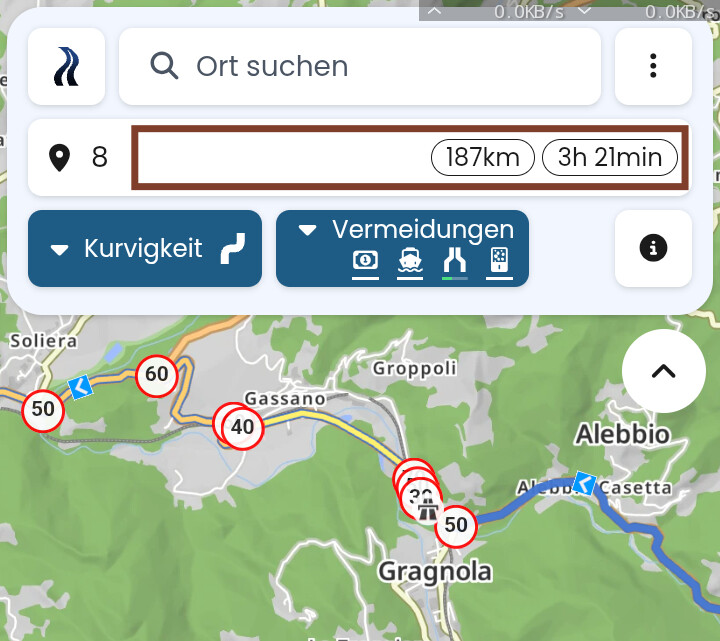
Task: Click the 3h 21min duration badge
Action: pyautogui.click(x=610, y=157)
